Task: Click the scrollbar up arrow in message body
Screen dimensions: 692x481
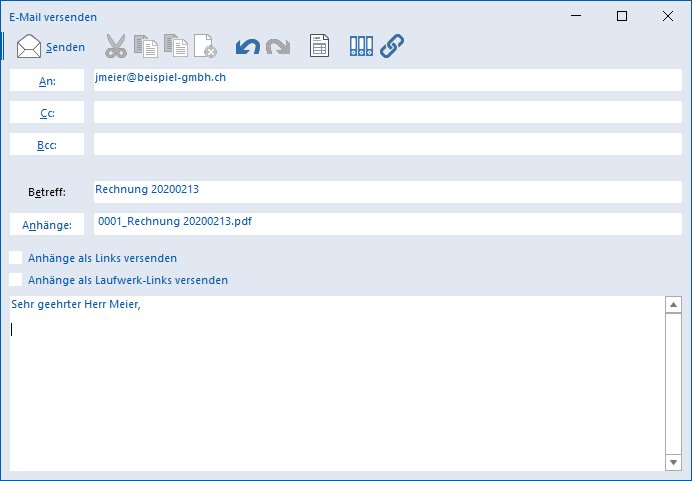Action: [673, 304]
